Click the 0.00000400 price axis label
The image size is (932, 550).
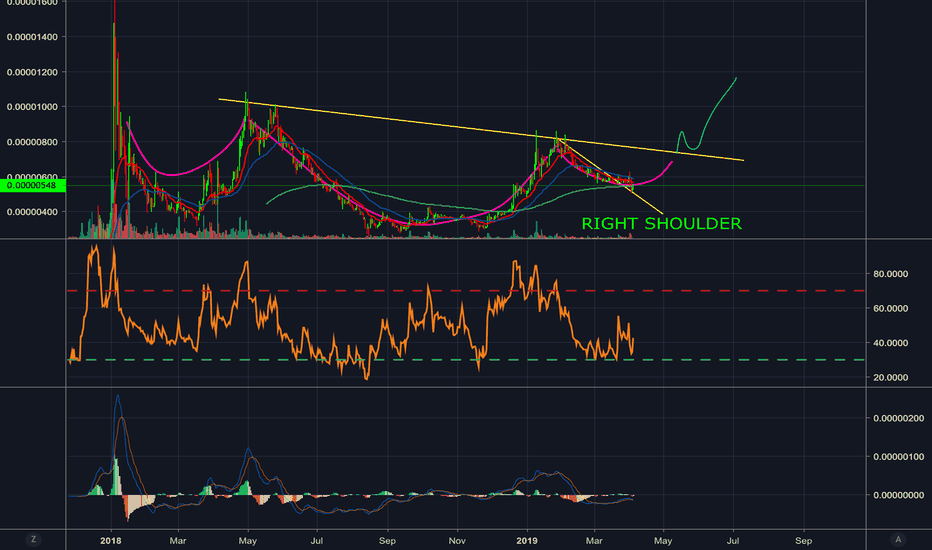click(32, 212)
